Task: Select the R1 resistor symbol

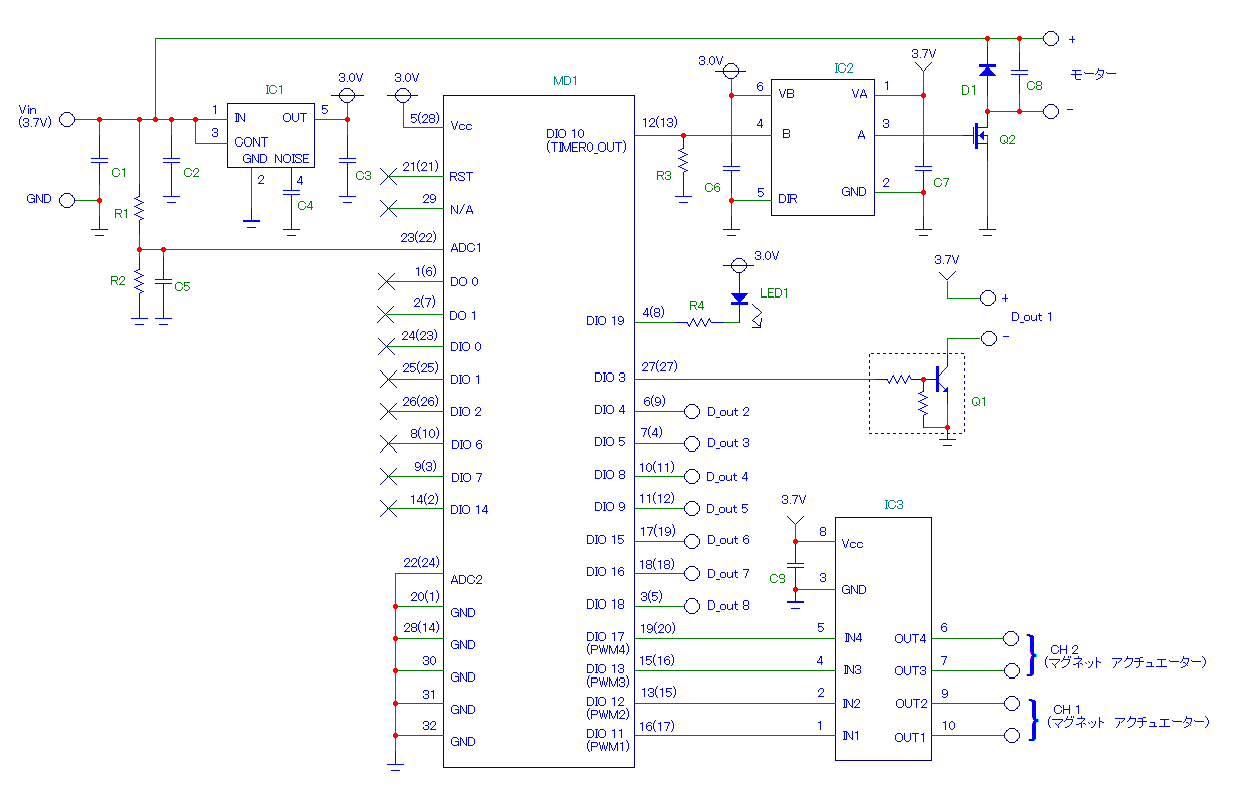Action: pos(139,209)
